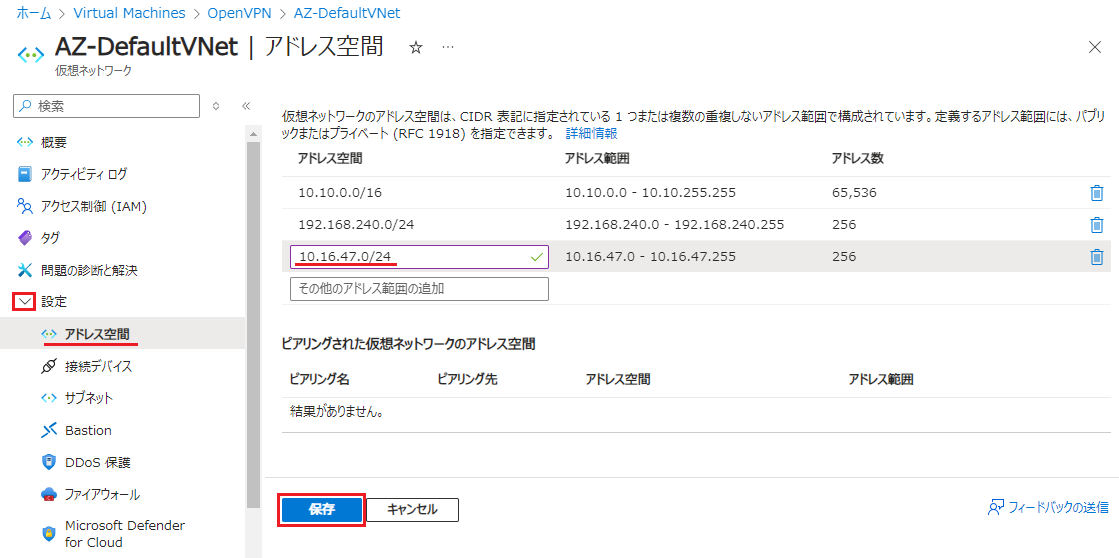Screen dimensions: 1119x558
Task: Close the address space blade
Action: [x=1094, y=48]
